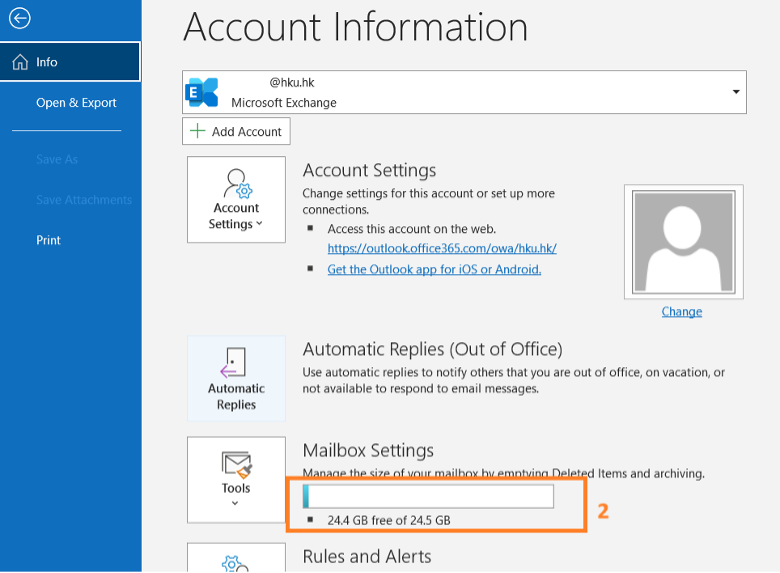
Task: Click the Save As sidebar entry
Action: 57,159
